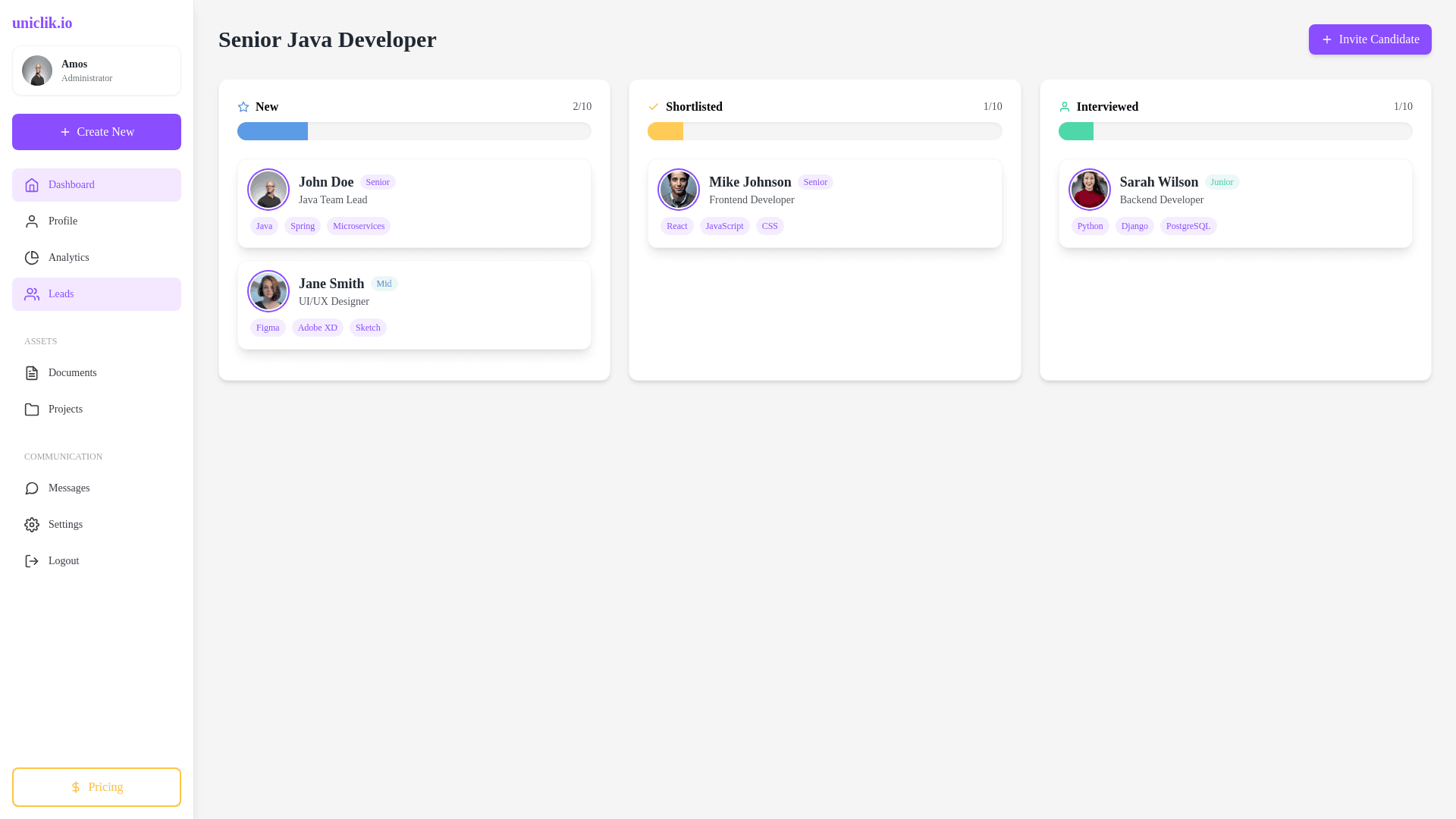Image resolution: width=1456 pixels, height=819 pixels.
Task: Click the Documents file icon
Action: (32, 373)
